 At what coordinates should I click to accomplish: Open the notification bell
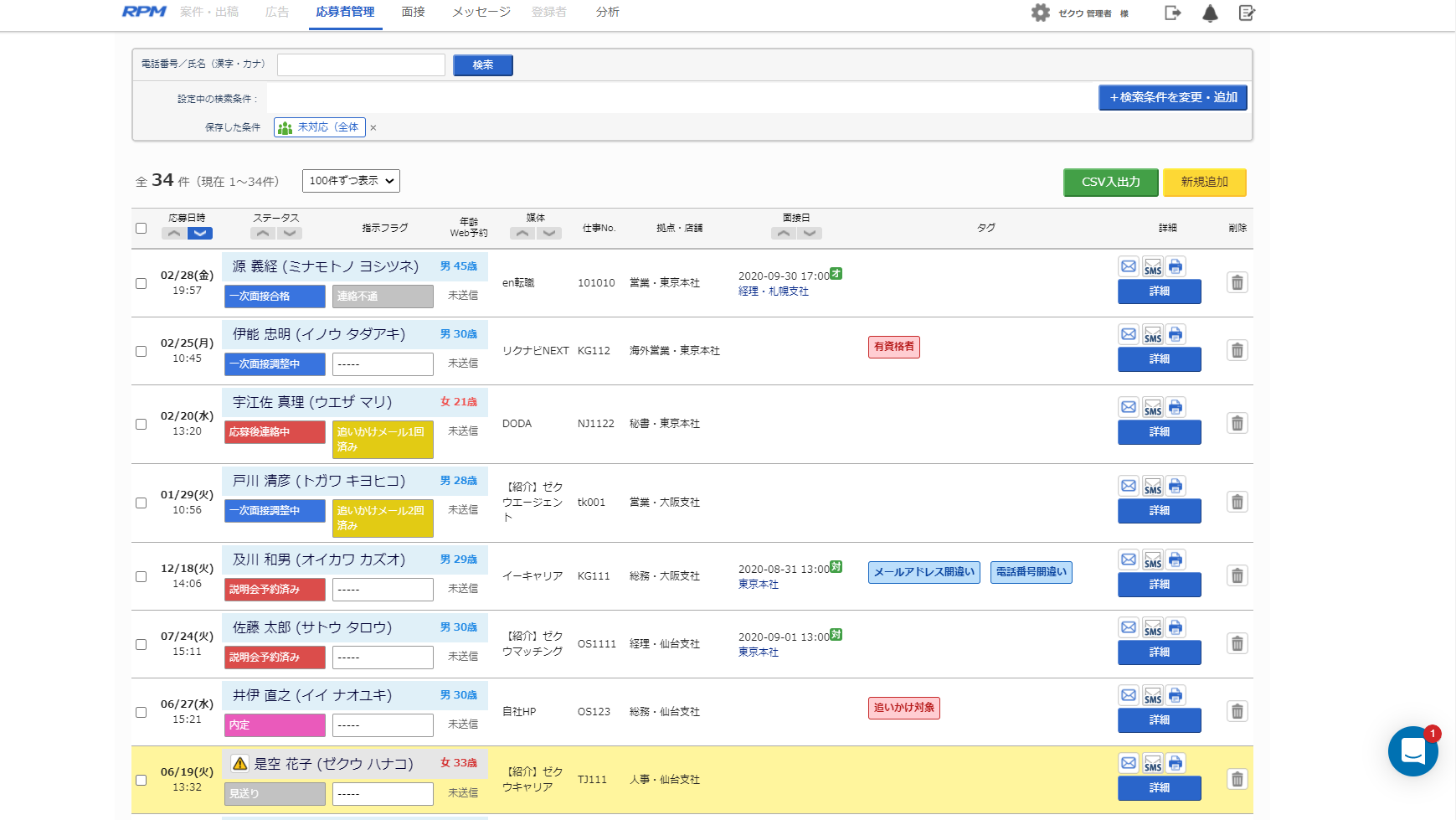[x=1210, y=13]
